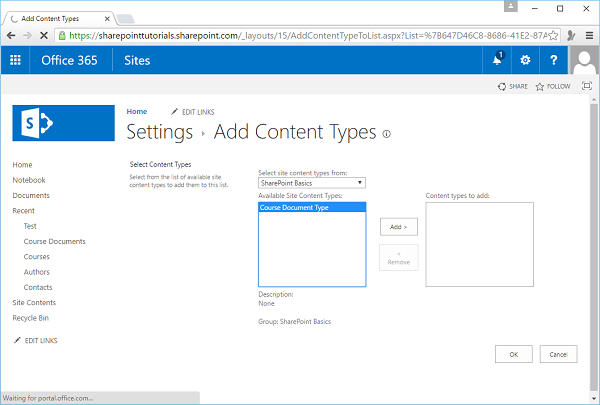Open Course Documents in the left navigation
This screenshot has height=405, width=600.
pos(54,241)
